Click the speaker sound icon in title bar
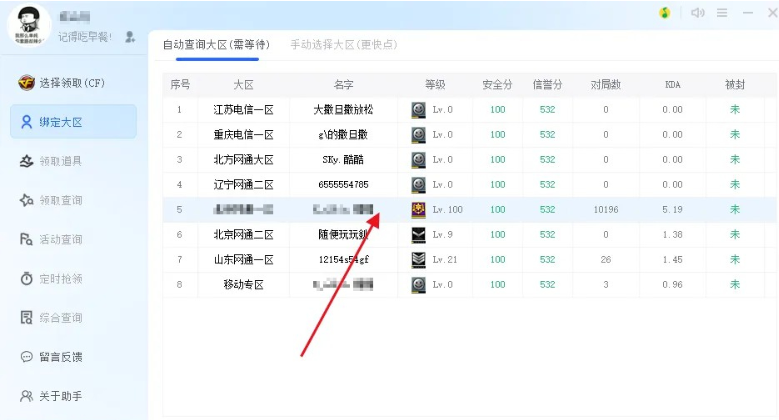 [x=697, y=13]
